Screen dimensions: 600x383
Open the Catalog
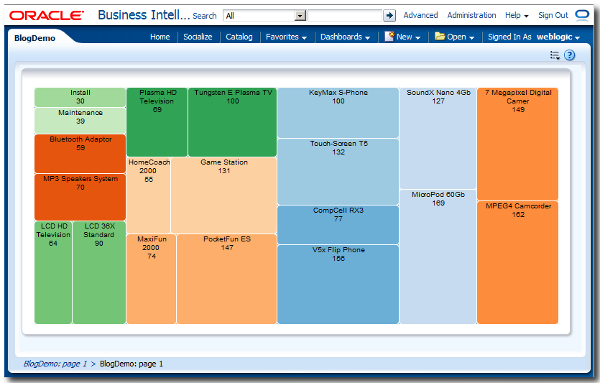tap(239, 37)
